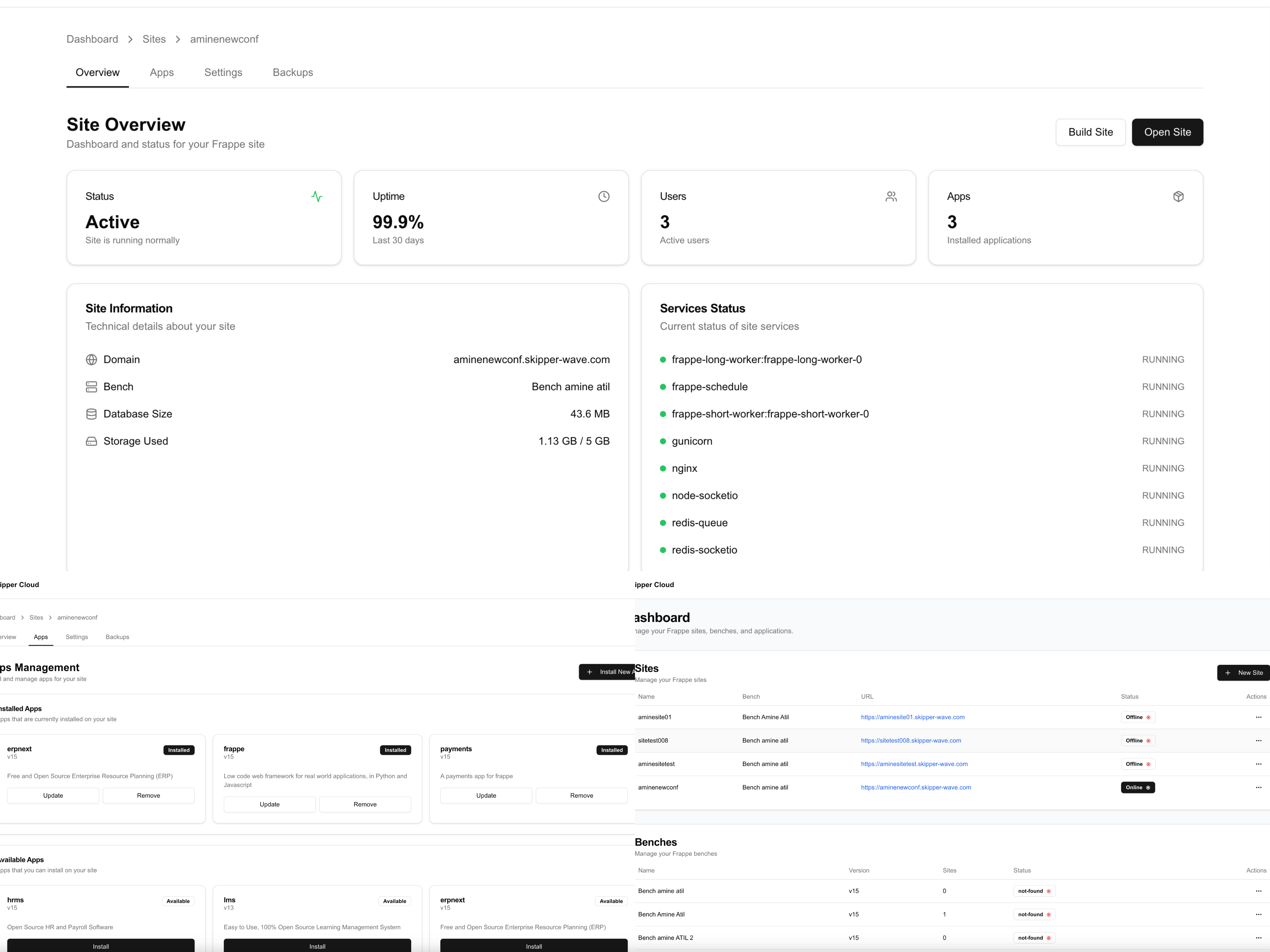Open the actions menu for sitetest008
The width and height of the screenshot is (1270, 952).
(x=1259, y=740)
